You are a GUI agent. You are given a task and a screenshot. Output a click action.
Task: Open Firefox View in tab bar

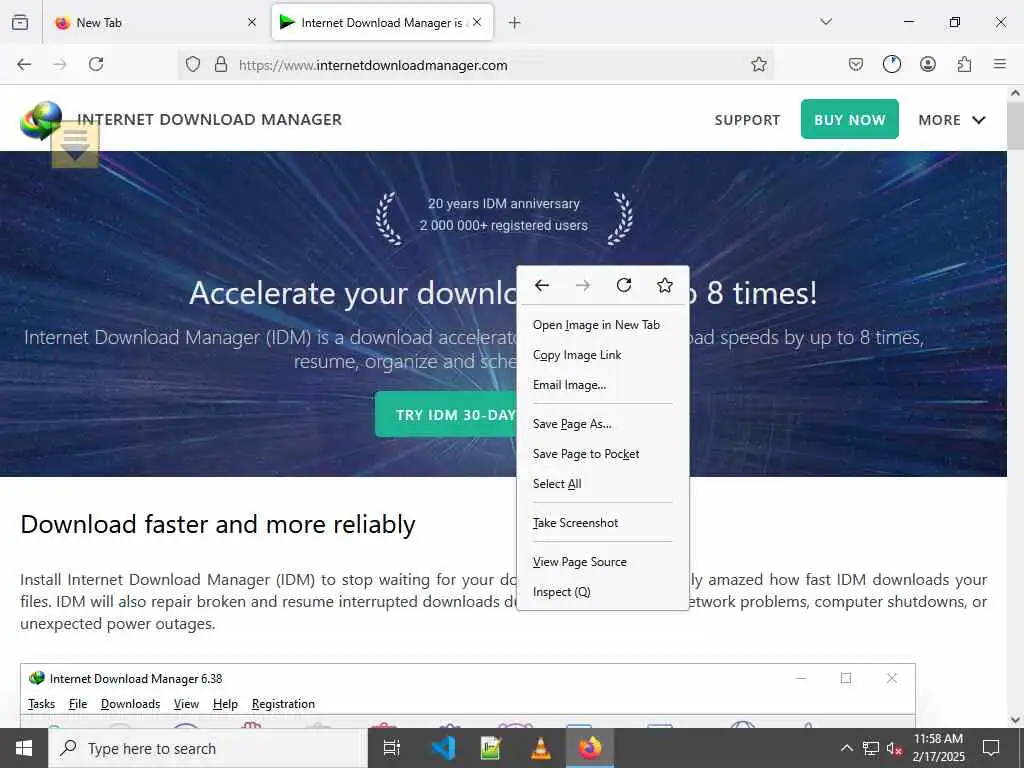tap(20, 22)
